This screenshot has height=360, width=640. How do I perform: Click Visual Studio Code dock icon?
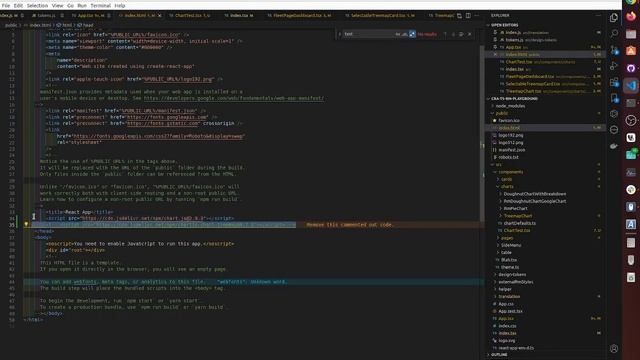[631, 85]
